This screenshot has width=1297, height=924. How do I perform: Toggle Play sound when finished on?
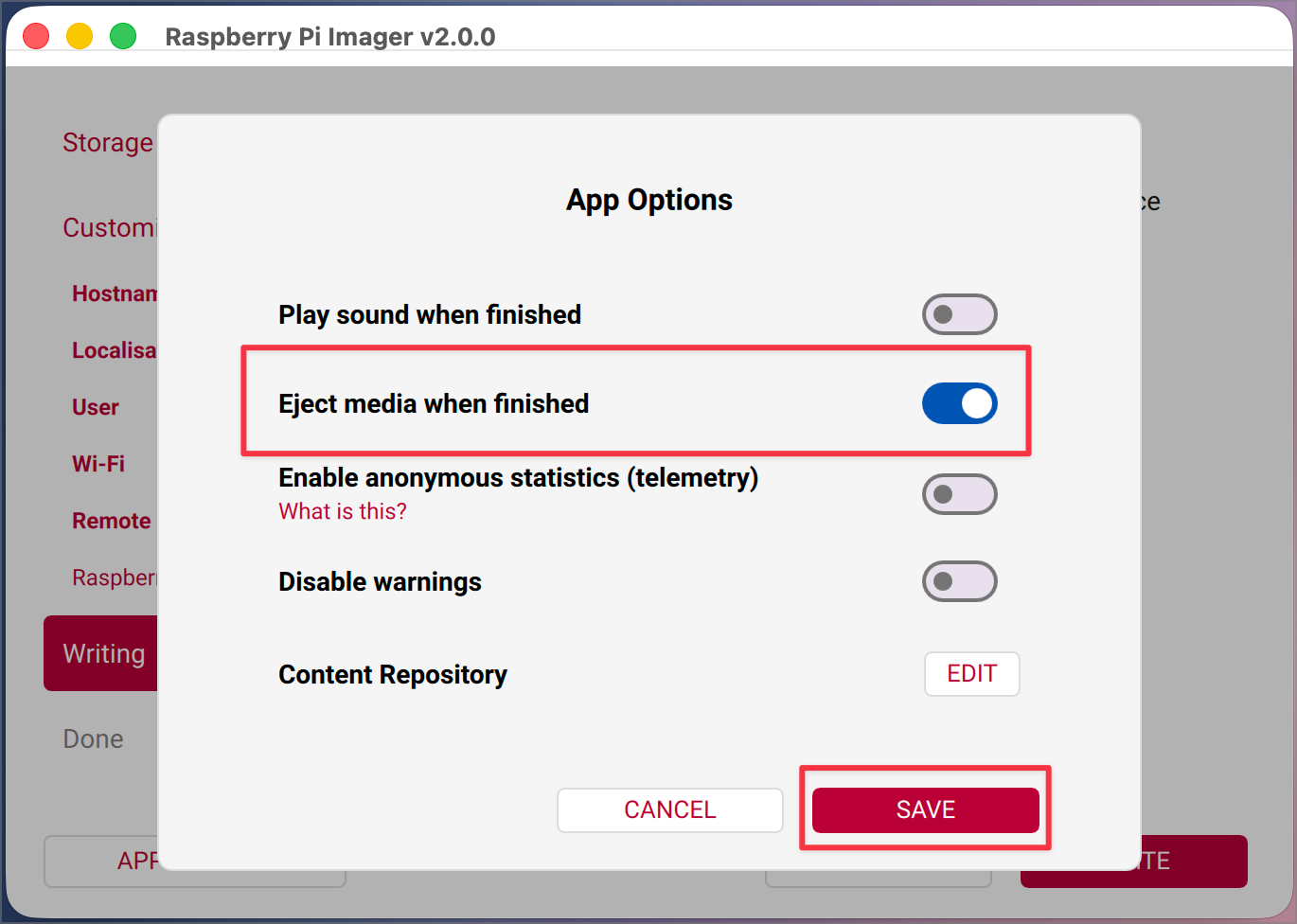pyautogui.click(x=959, y=313)
